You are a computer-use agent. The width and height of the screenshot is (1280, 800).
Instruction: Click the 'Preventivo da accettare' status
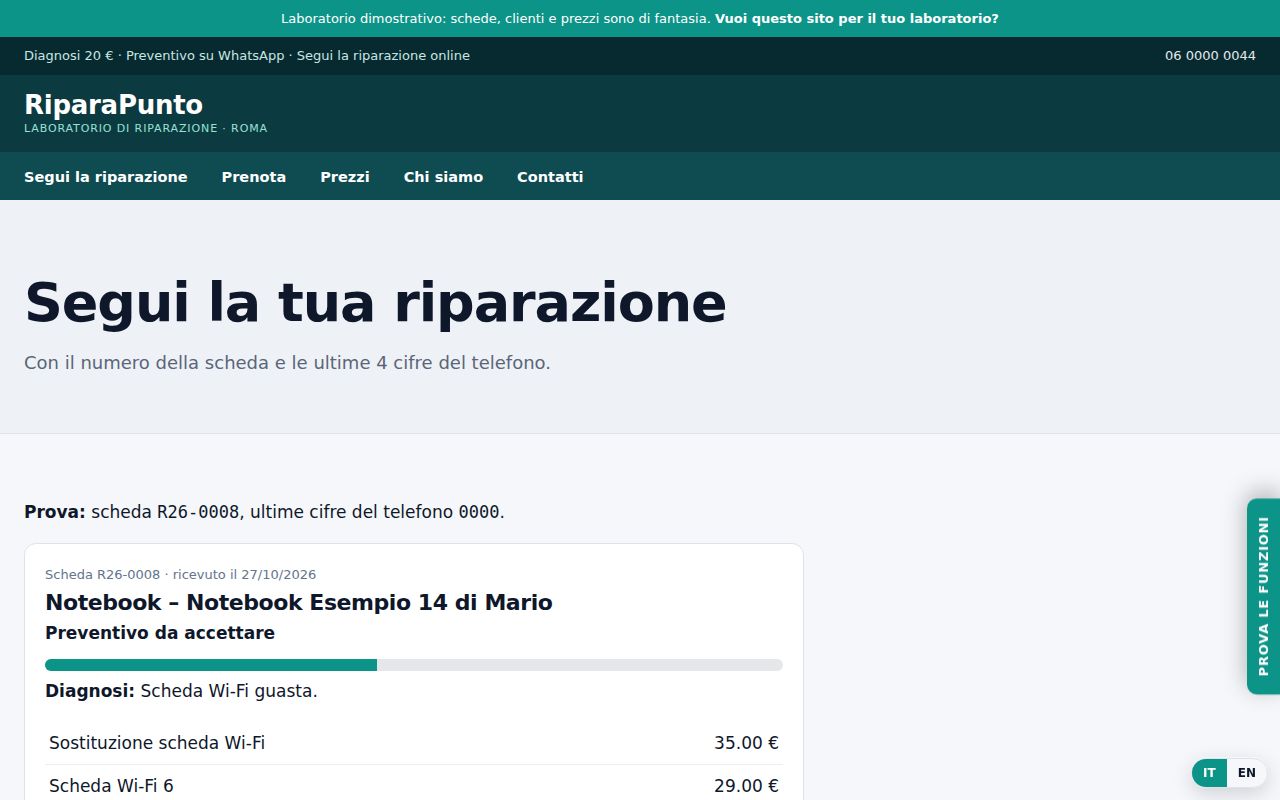(160, 633)
